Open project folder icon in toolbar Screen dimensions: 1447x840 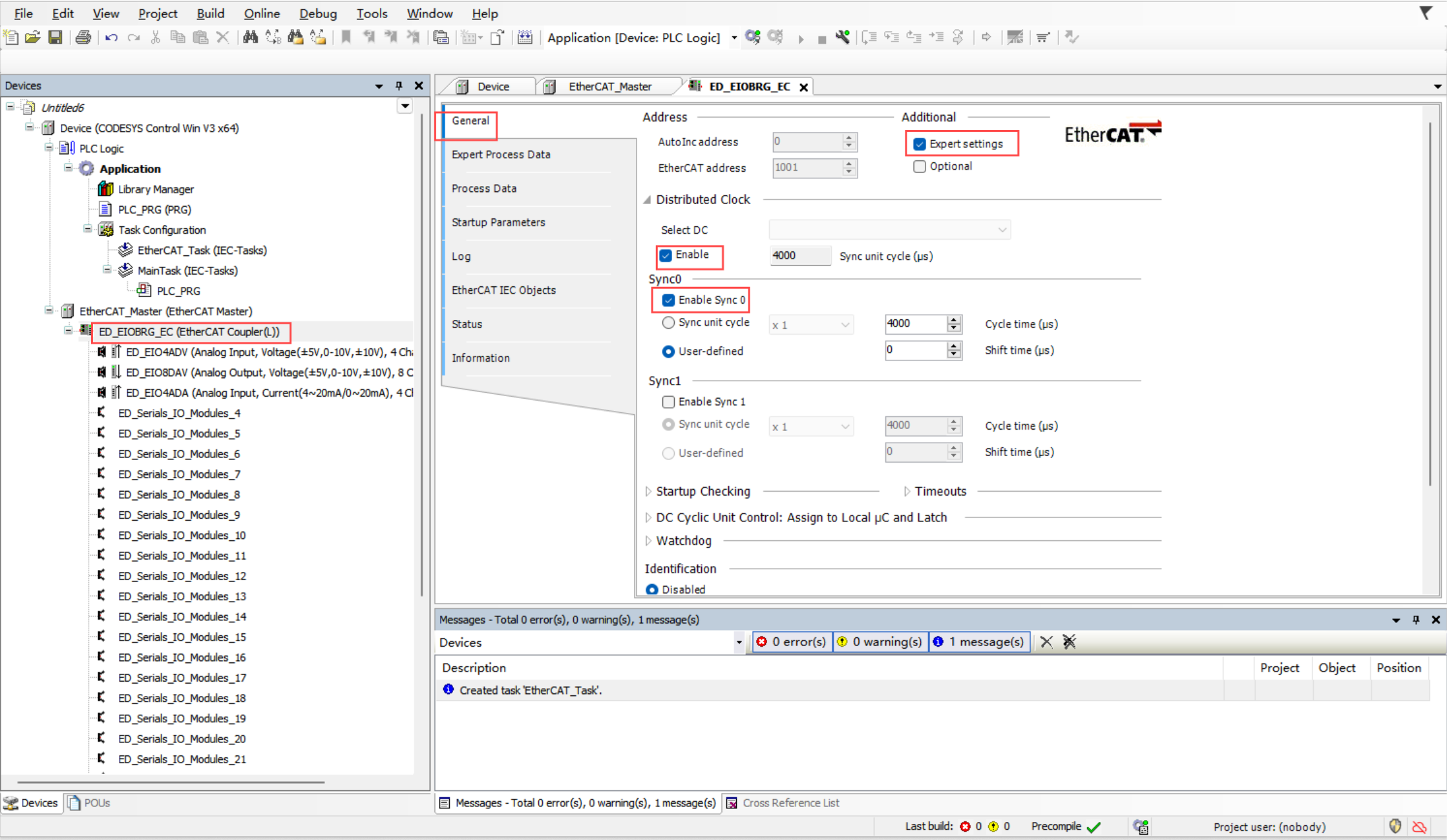(33, 37)
